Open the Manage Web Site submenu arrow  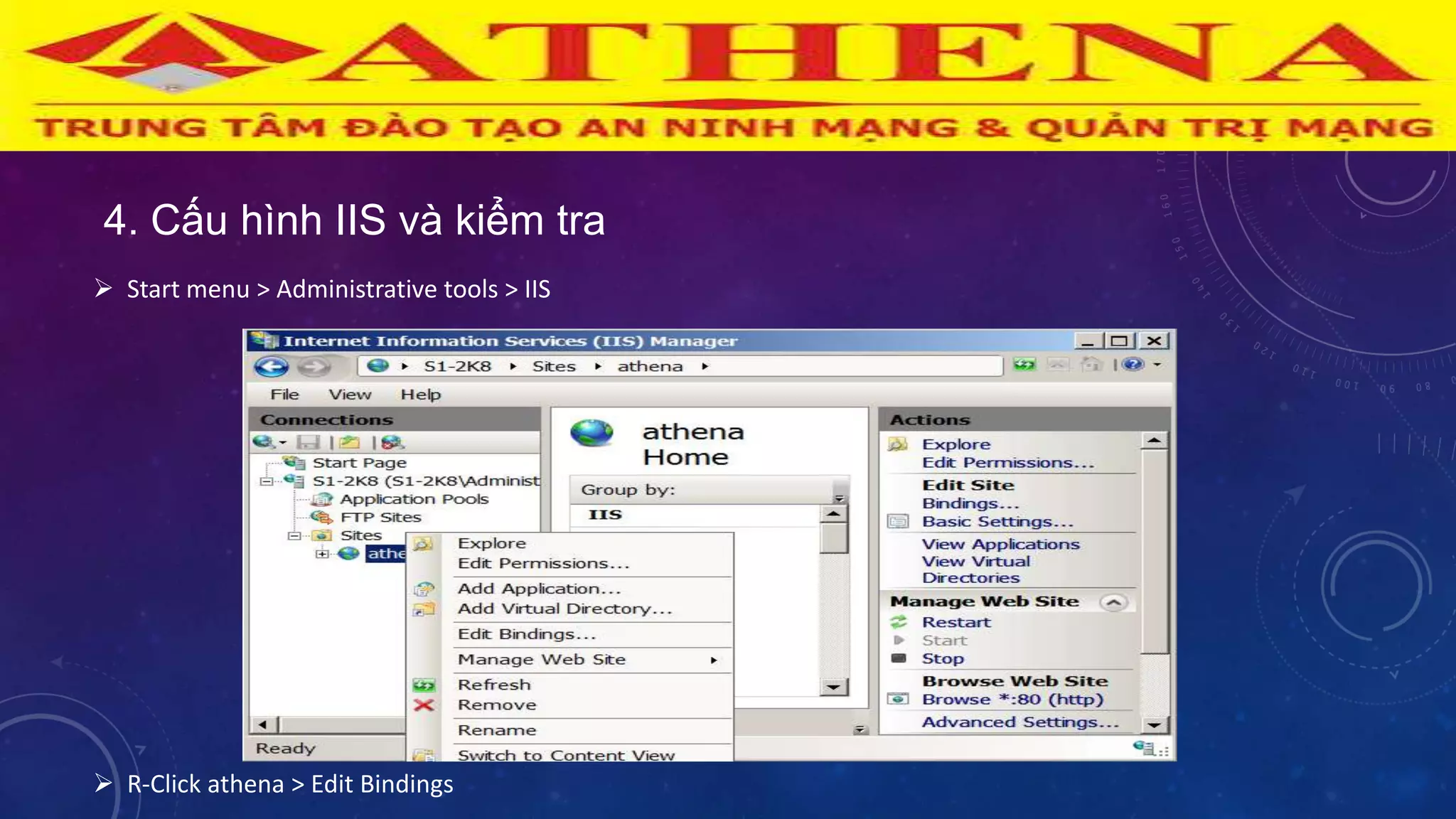point(714,660)
